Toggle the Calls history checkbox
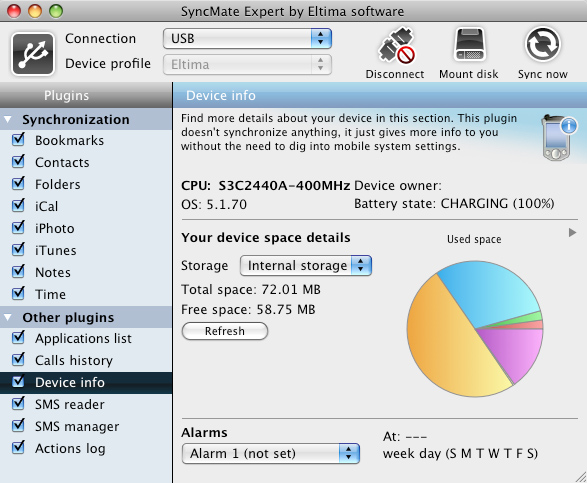Image resolution: width=587 pixels, height=483 pixels. pyautogui.click(x=18, y=360)
